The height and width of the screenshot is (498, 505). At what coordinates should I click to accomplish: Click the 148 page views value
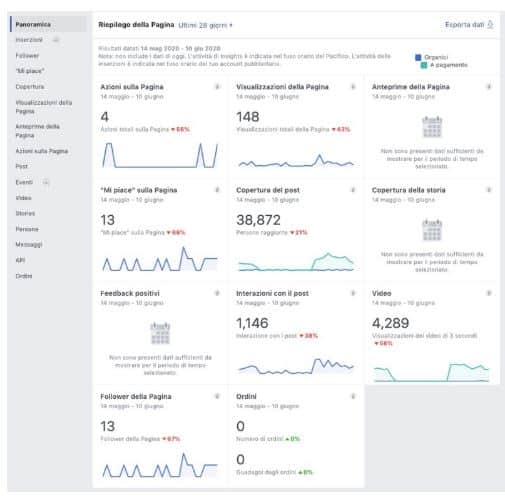[248, 117]
